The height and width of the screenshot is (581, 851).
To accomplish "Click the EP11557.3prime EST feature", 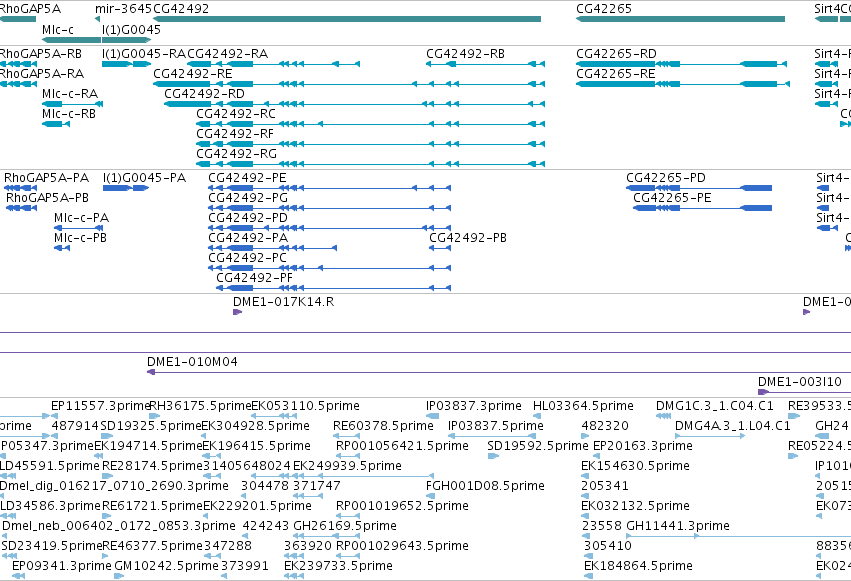I will 54,416.
